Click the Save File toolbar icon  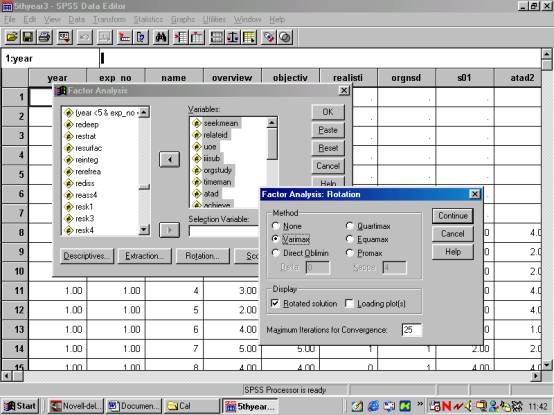pos(28,37)
